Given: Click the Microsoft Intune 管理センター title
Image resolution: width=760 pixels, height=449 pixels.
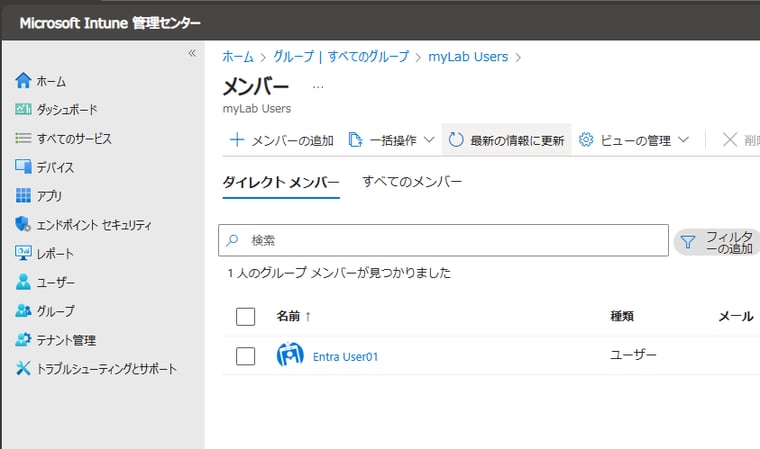Looking at the screenshot, I should coord(110,23).
